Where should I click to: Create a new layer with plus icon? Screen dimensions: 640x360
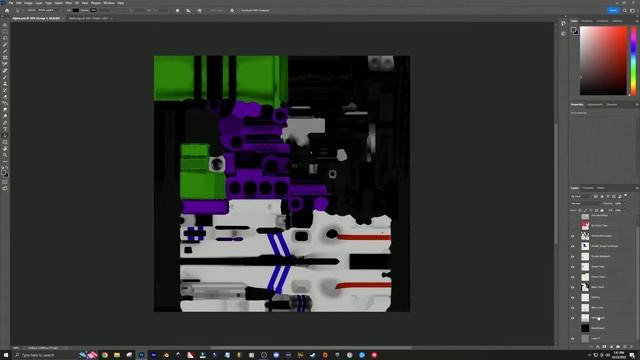625,347
